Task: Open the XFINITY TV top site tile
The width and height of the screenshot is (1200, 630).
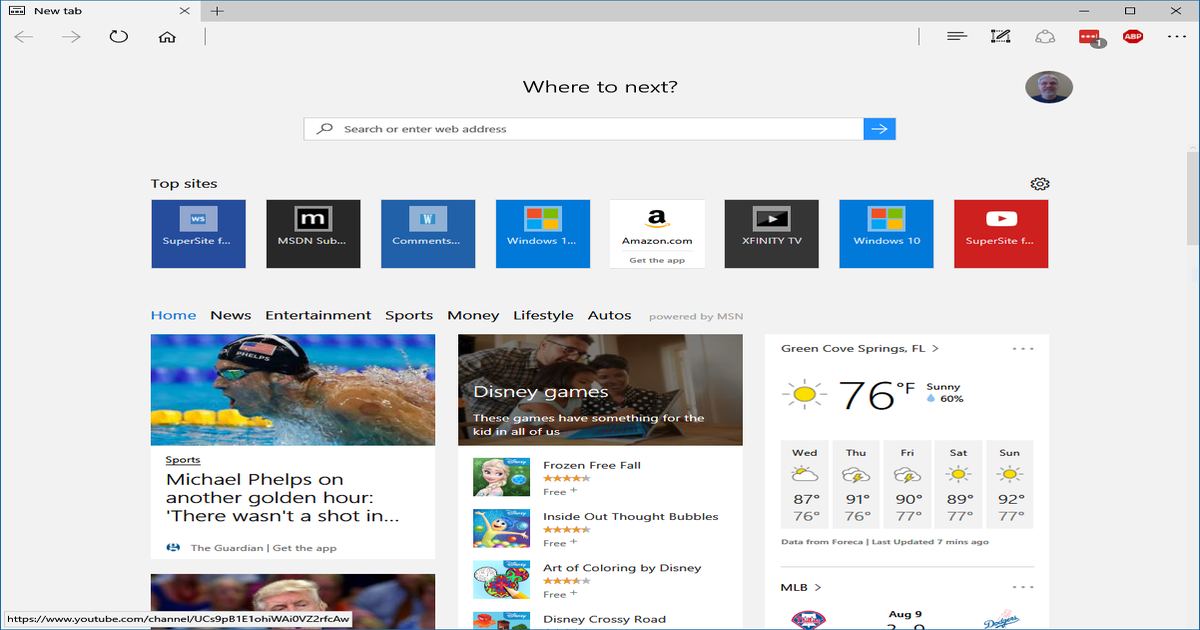Action: coord(771,233)
